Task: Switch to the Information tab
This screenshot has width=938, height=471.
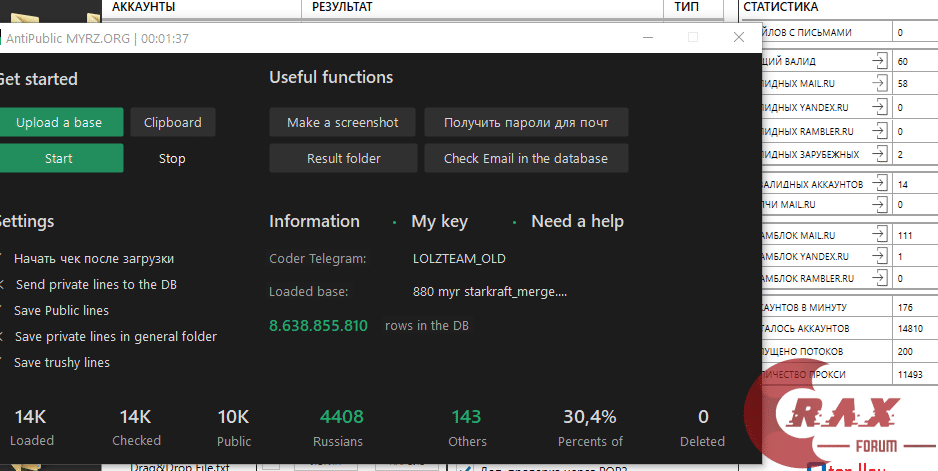Action: pos(314,221)
